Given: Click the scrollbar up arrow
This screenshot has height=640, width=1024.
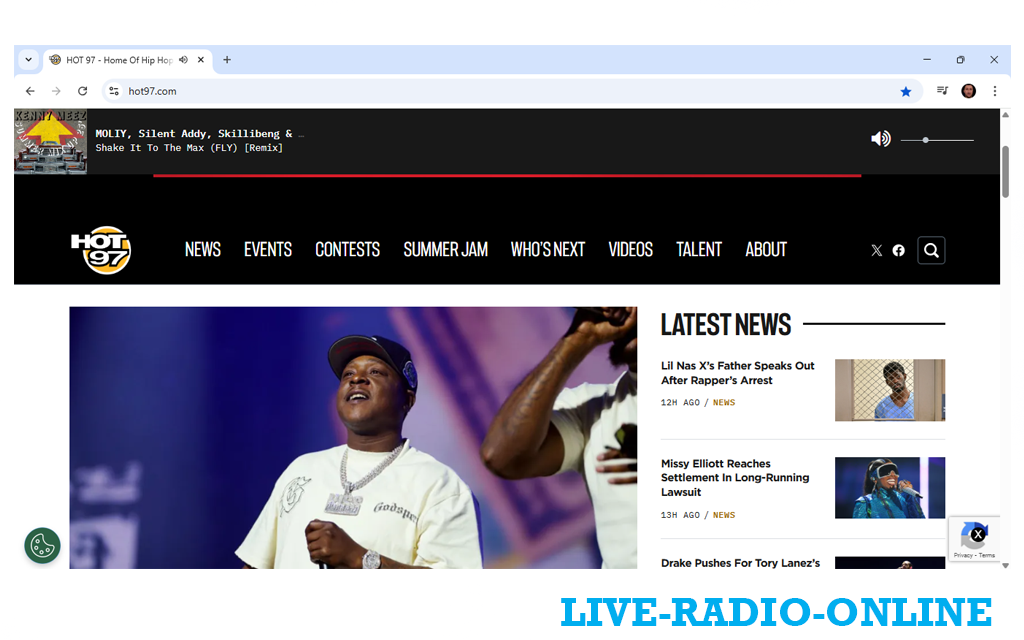Looking at the screenshot, I should 1006,114.
